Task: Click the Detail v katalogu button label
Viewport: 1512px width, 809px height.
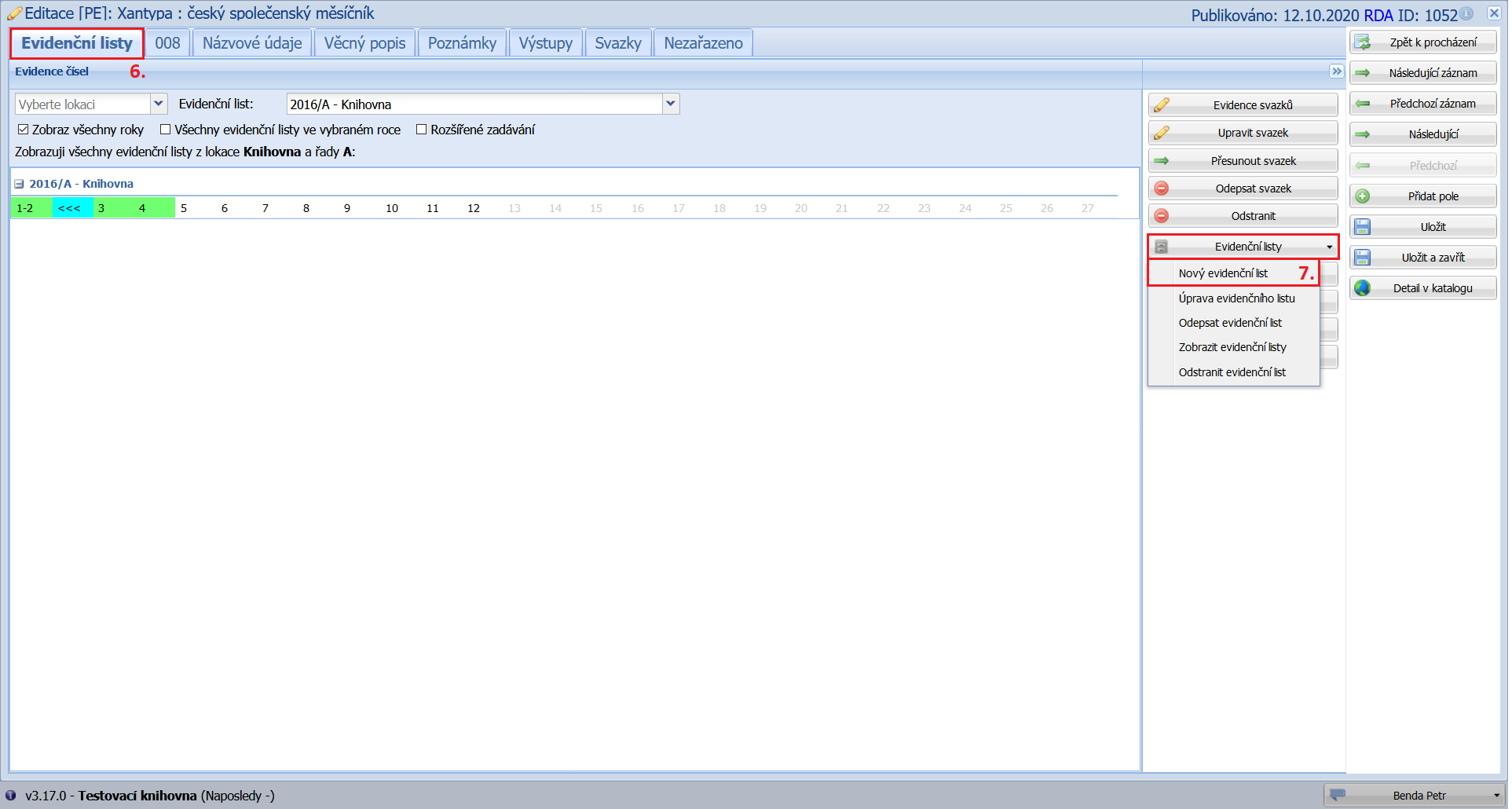Action: pyautogui.click(x=1433, y=288)
